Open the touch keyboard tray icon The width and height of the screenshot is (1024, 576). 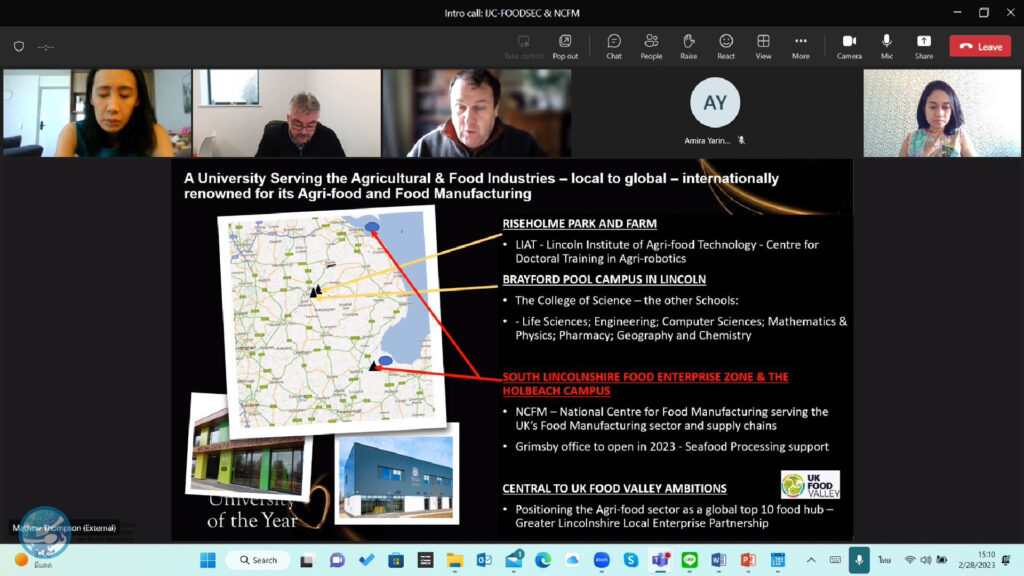(835, 560)
